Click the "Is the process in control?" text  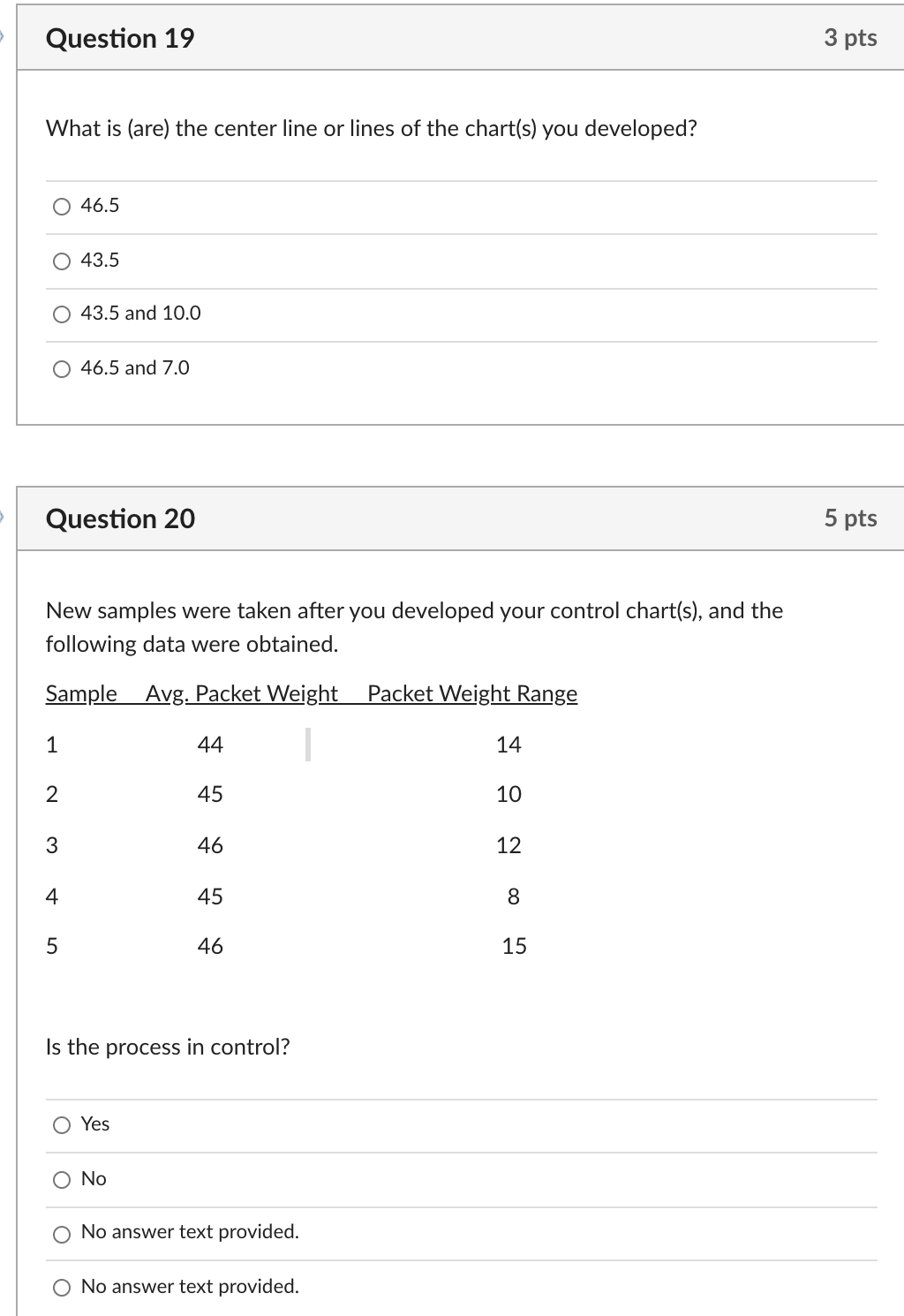coord(168,1048)
